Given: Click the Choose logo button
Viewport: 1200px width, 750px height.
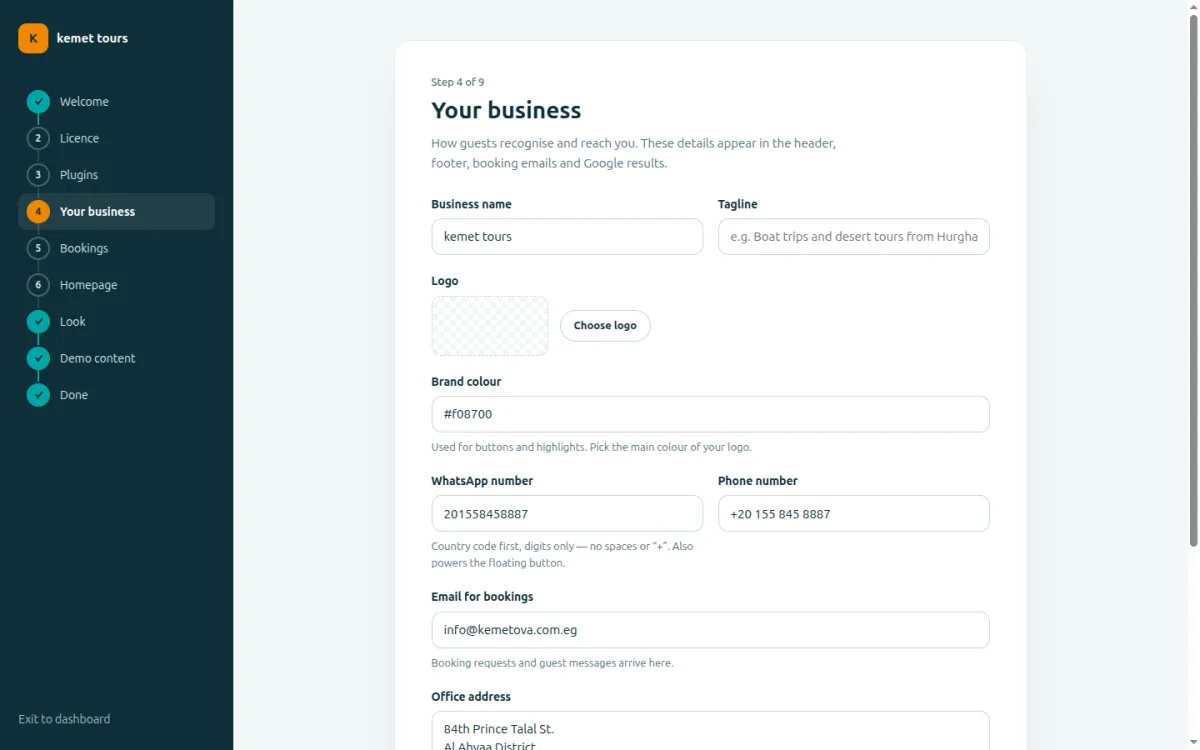Looking at the screenshot, I should [x=605, y=325].
